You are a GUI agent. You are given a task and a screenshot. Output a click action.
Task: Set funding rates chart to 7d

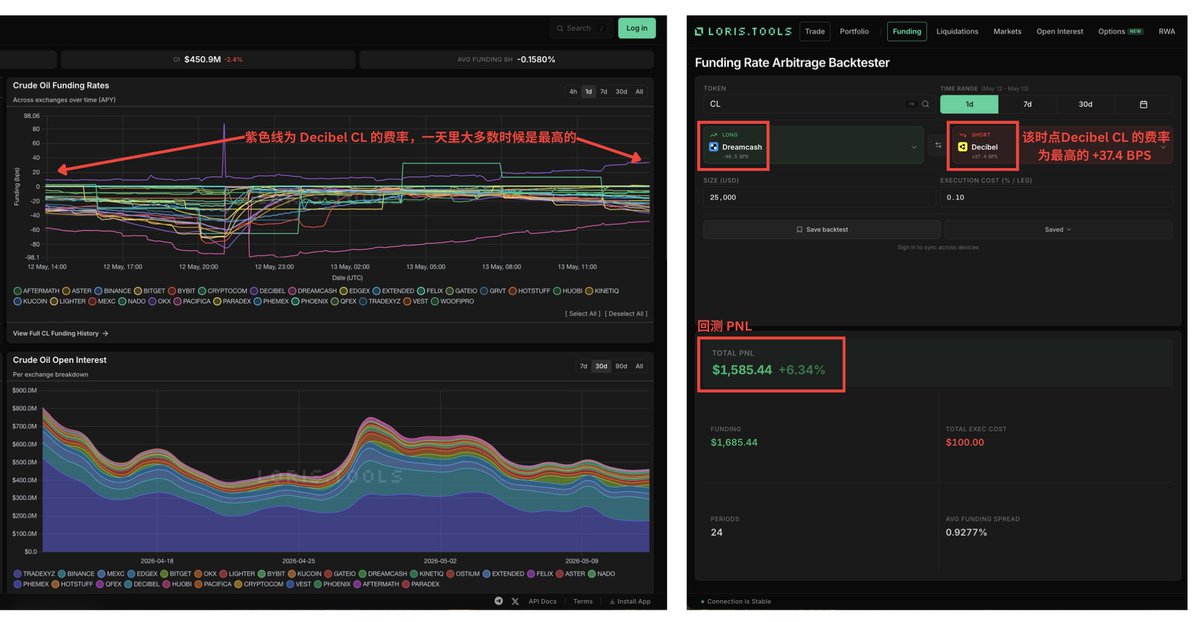point(603,91)
